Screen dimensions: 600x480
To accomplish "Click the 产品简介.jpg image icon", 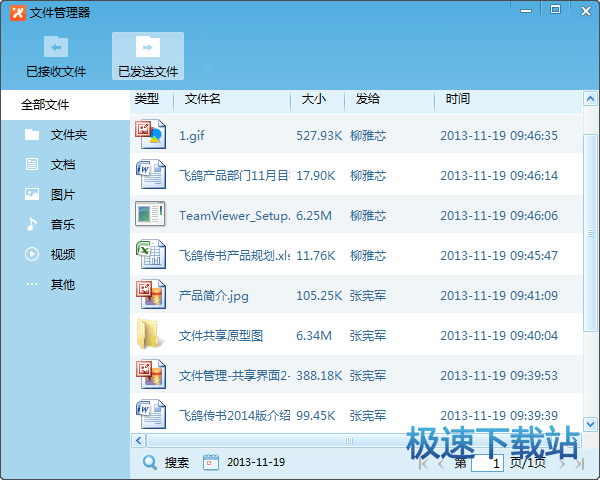I will 151,294.
